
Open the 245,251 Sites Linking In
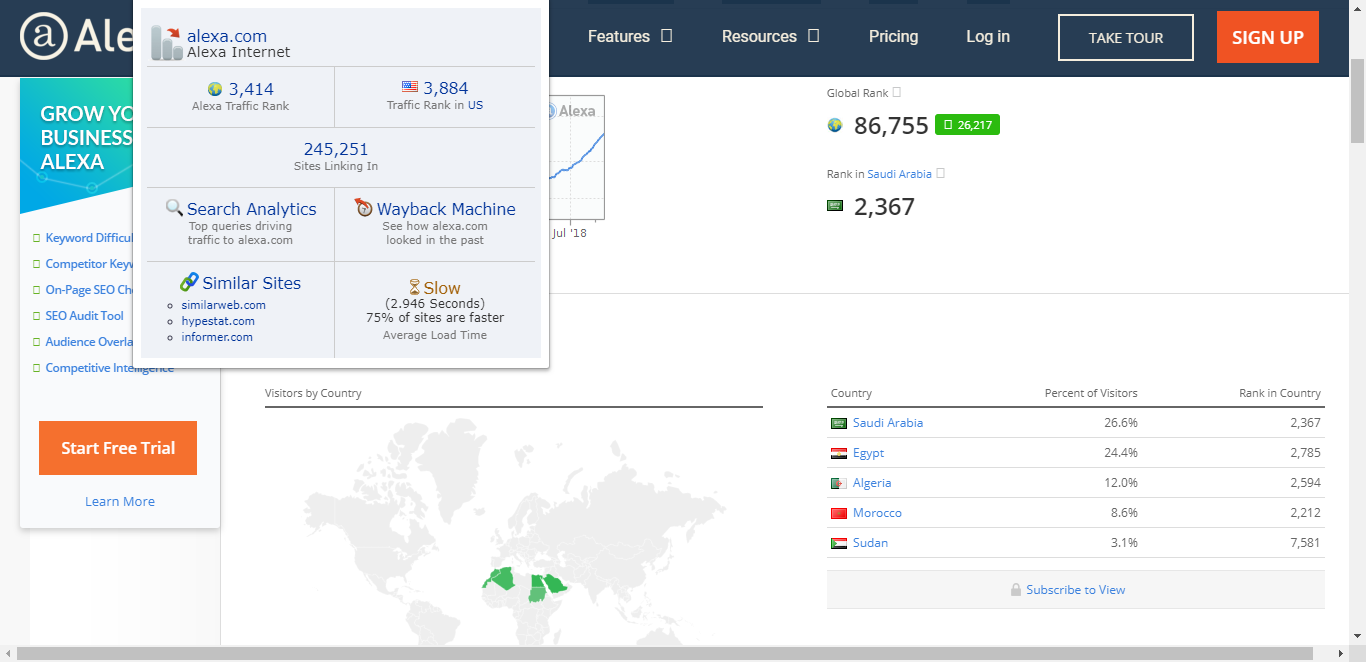pyautogui.click(x=336, y=149)
